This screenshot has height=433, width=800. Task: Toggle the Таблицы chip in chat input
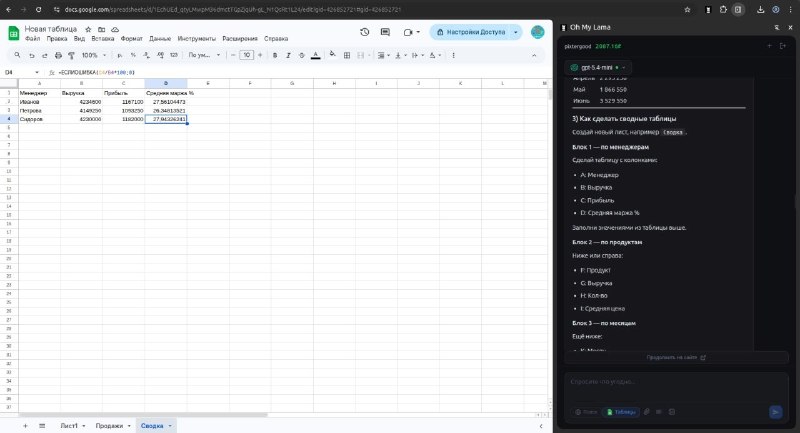621,411
